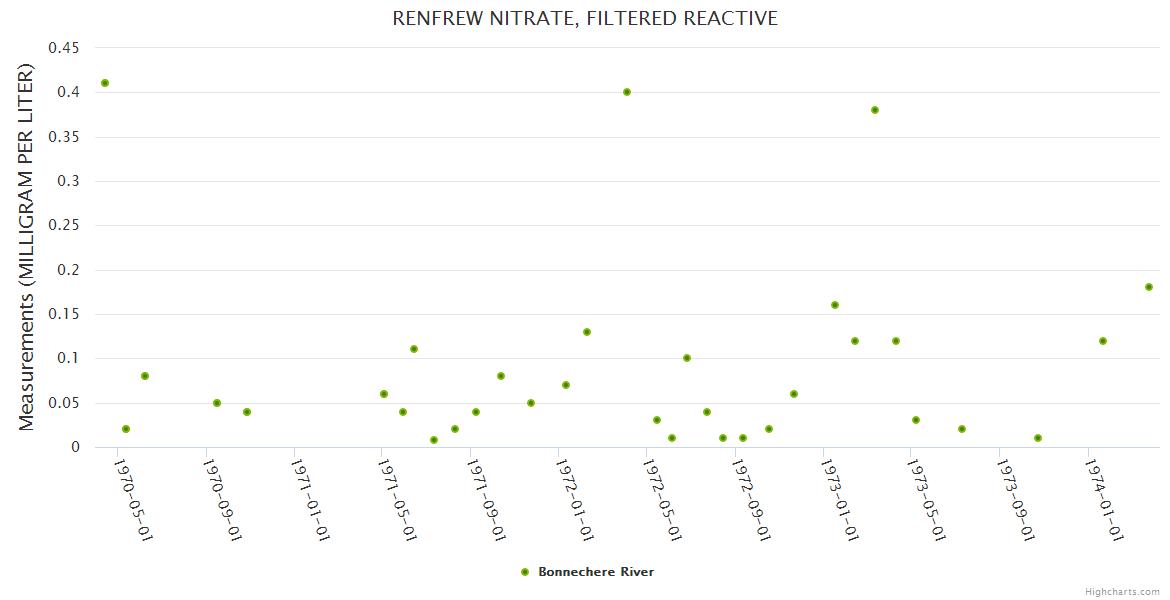Click the 0.13 point after 1972-01-01

587,332
